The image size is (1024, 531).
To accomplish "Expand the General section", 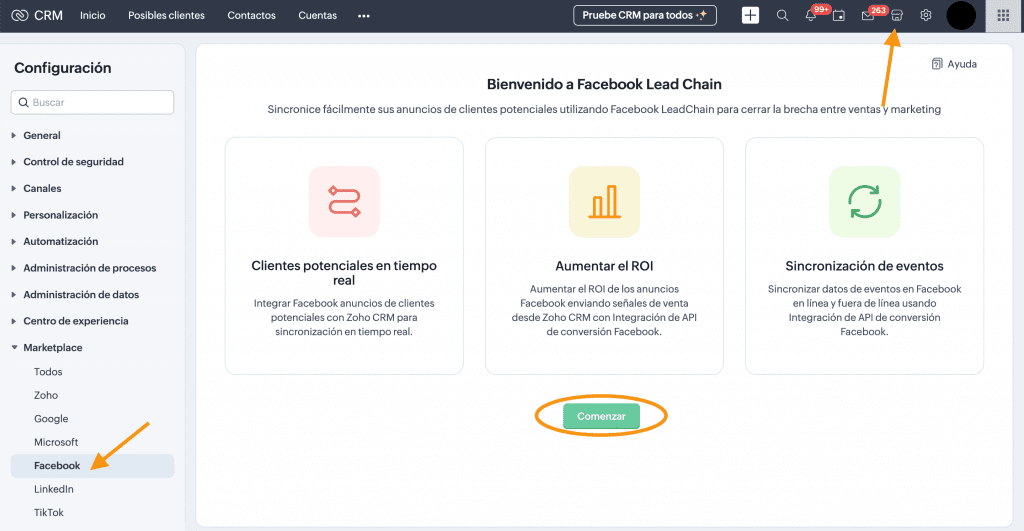I will click(x=42, y=135).
